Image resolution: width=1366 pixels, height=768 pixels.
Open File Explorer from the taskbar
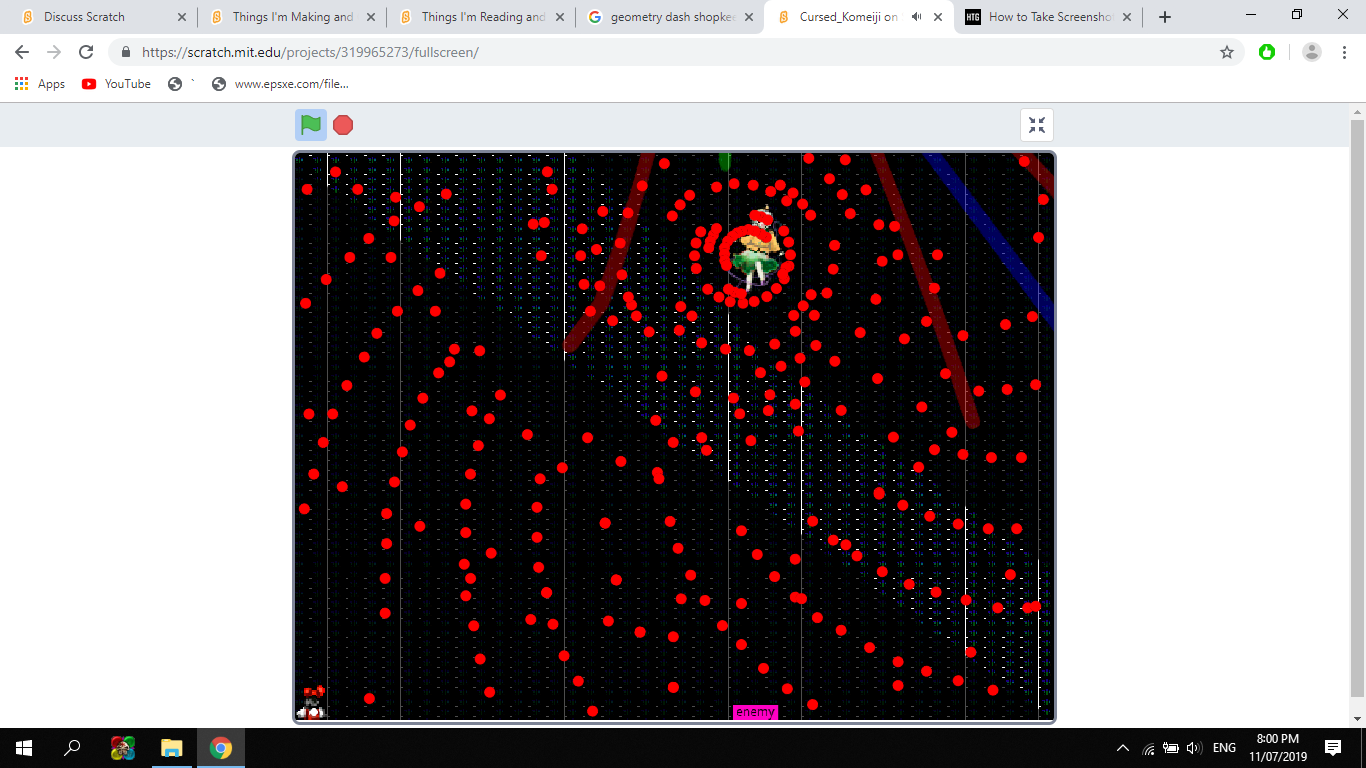click(172, 748)
